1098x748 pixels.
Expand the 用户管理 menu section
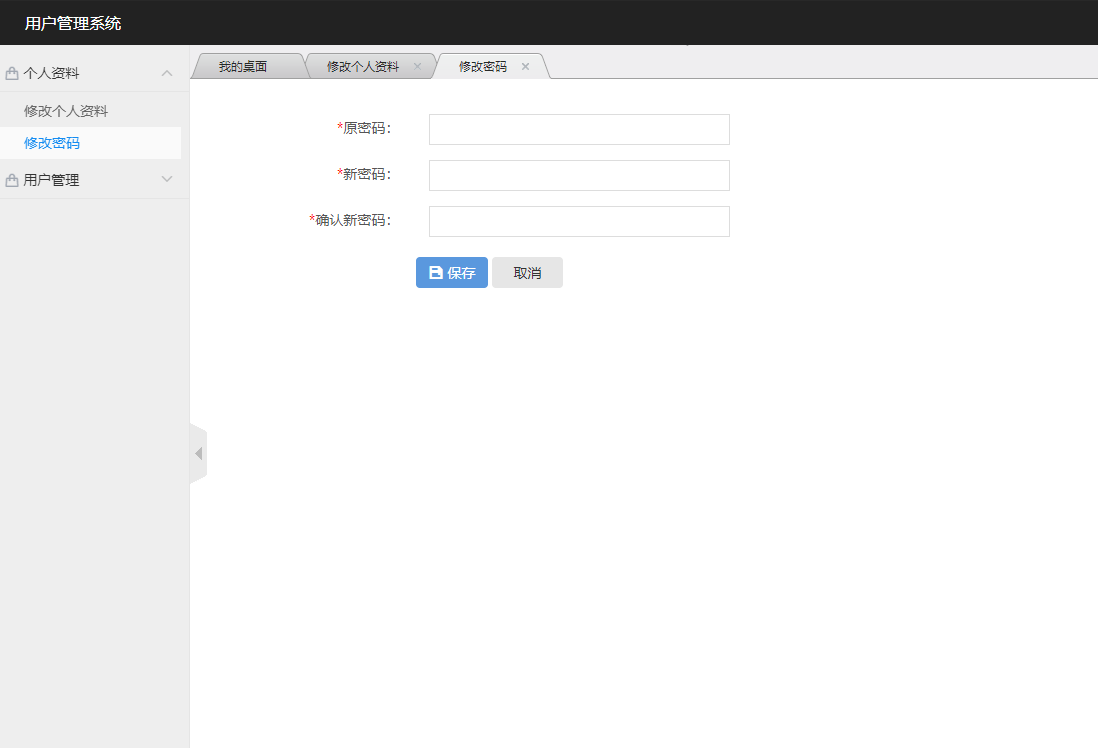click(x=167, y=179)
